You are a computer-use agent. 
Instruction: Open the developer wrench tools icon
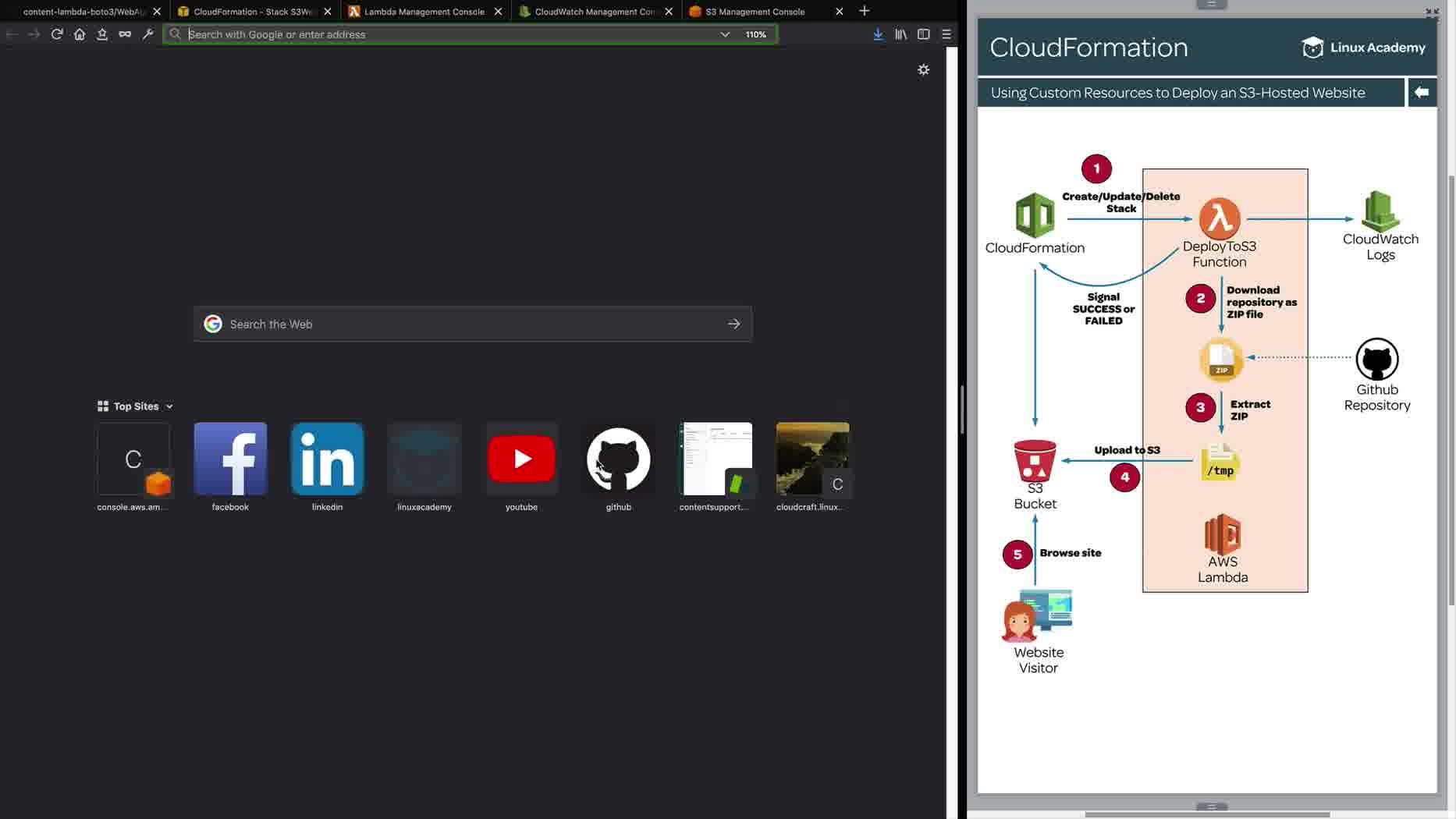pyautogui.click(x=147, y=34)
